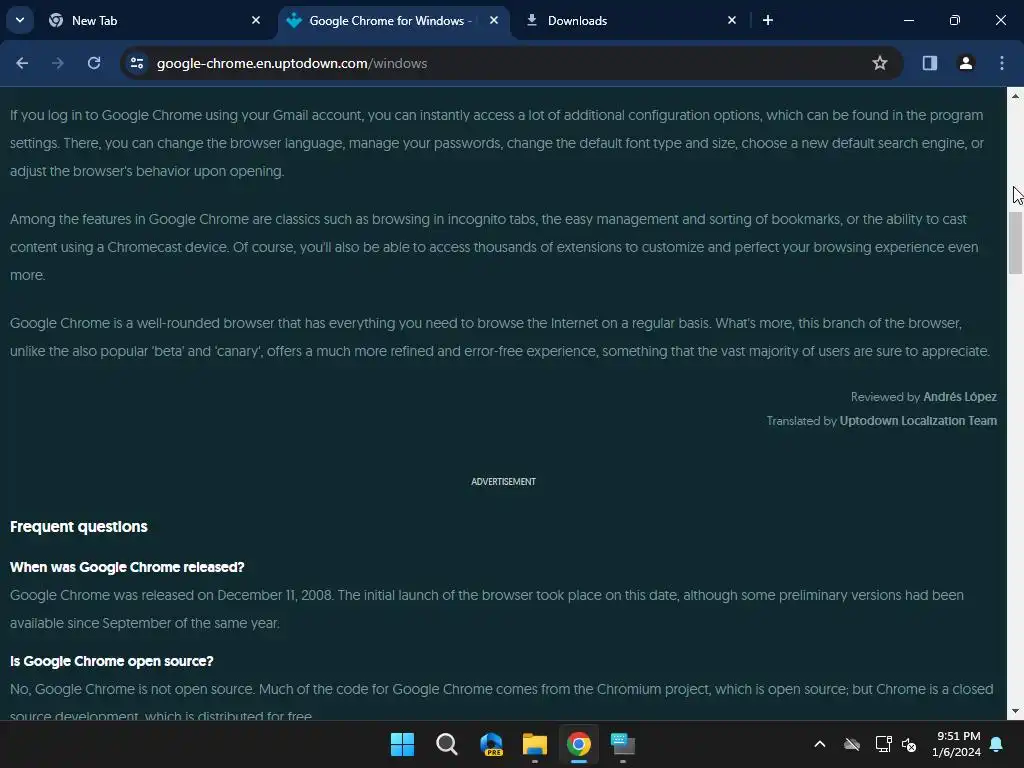Open the clock showing 9:51 PM

pos(956,744)
